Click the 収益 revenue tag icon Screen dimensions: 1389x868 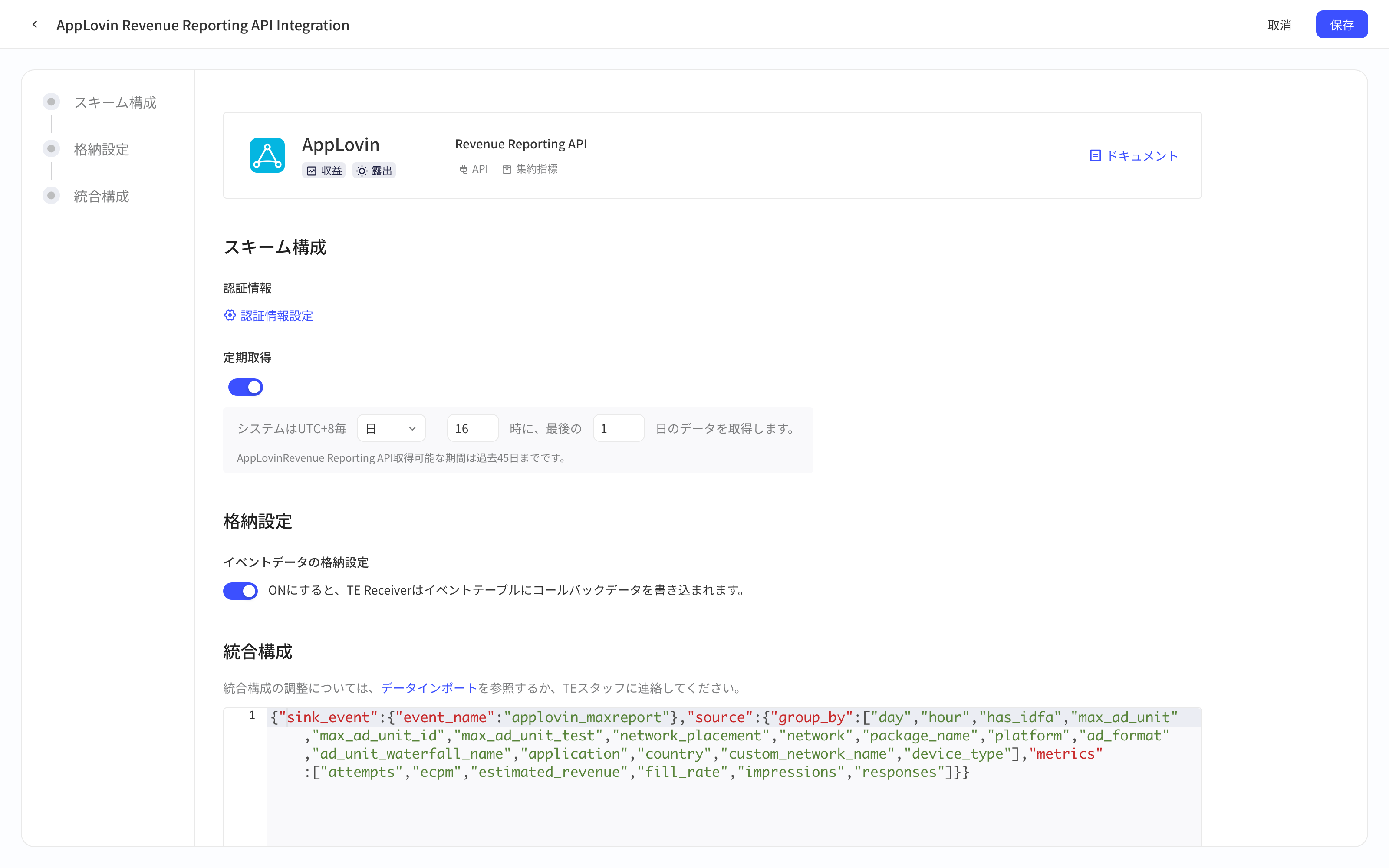(312, 171)
